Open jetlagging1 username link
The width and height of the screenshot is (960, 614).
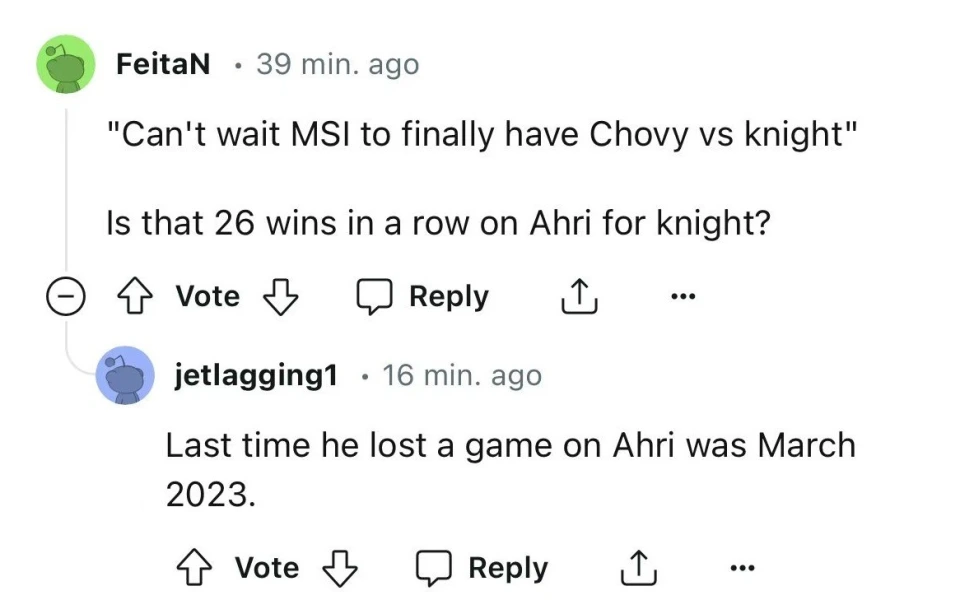coord(256,376)
